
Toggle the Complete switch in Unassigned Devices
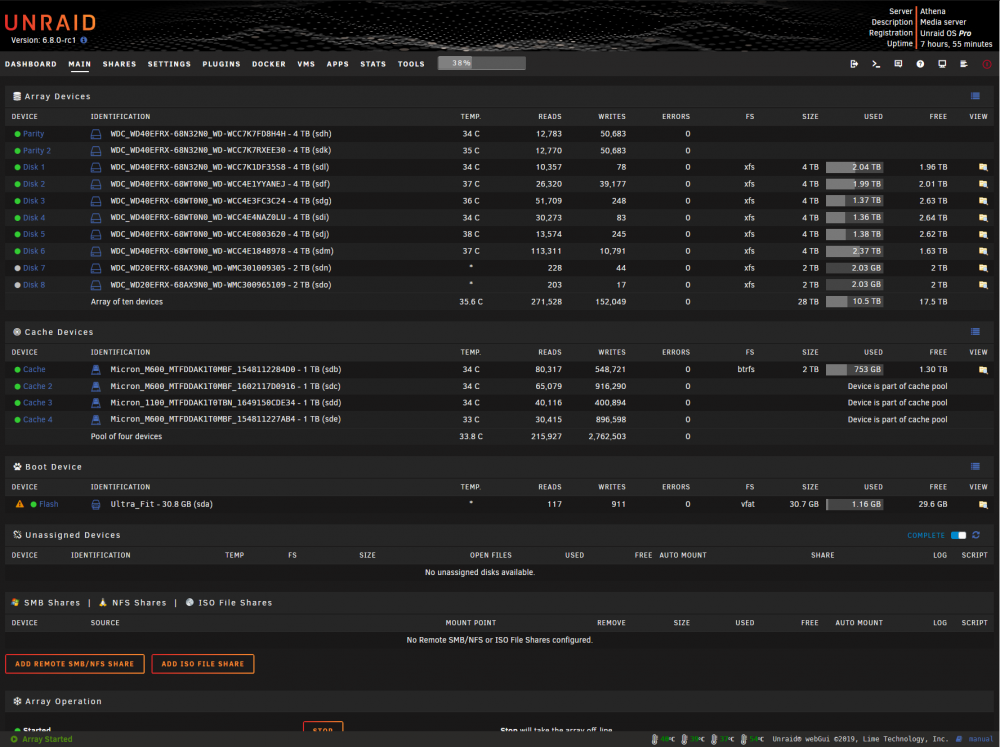point(959,535)
